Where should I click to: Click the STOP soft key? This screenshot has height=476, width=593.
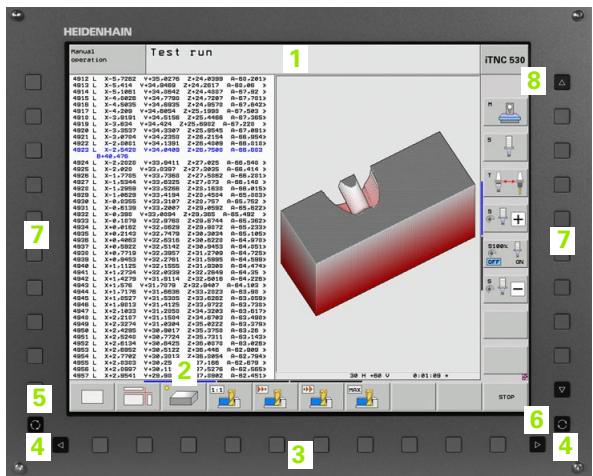[506, 397]
